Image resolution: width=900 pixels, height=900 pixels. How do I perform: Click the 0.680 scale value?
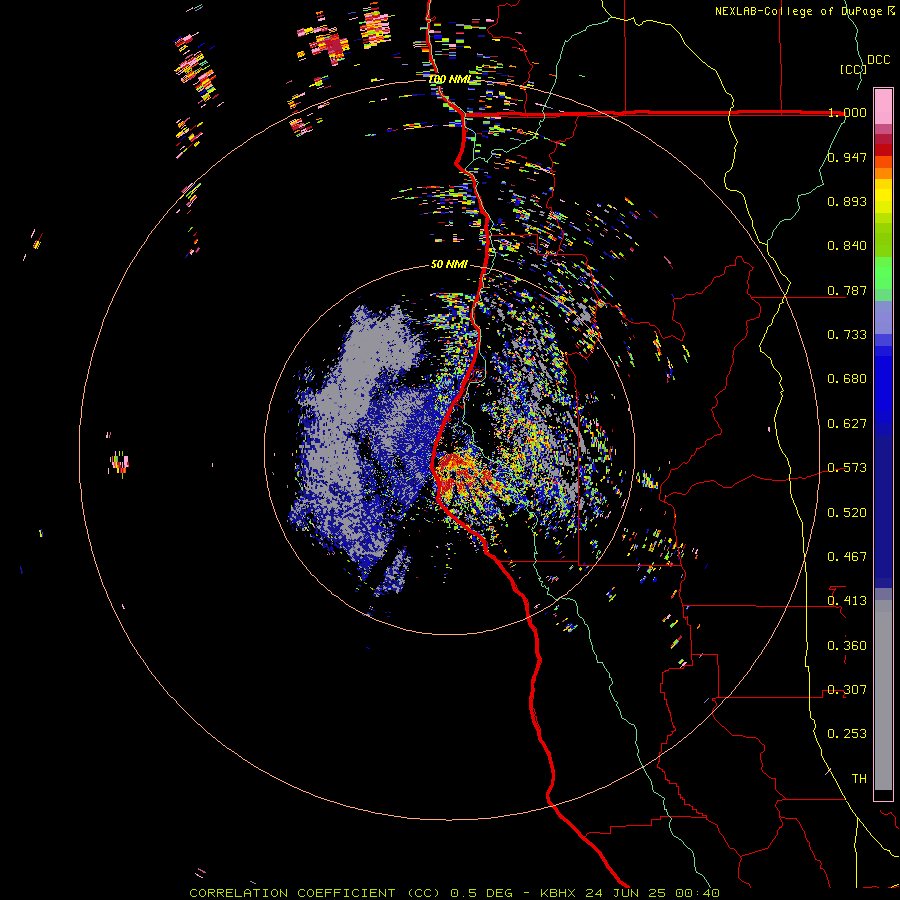847,379
